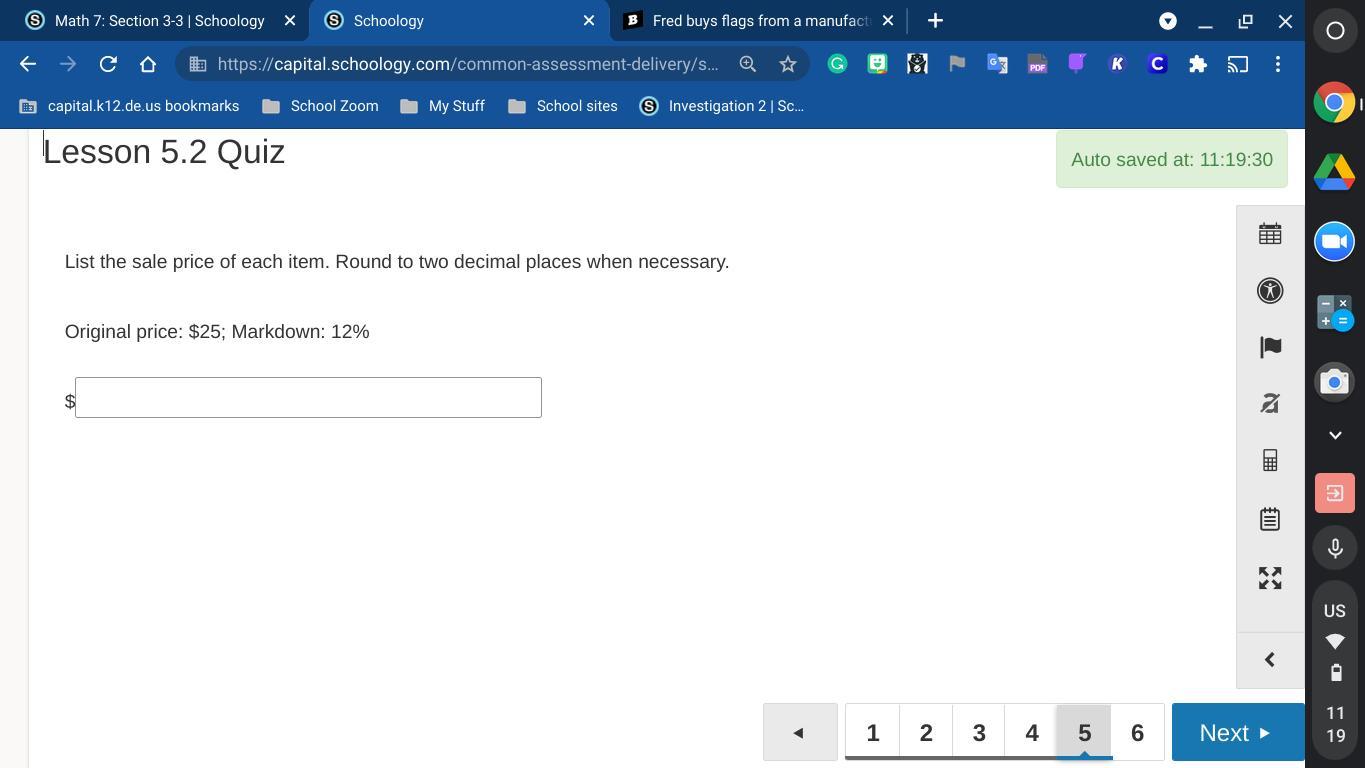Open Zoom app from the shelf
Viewport: 1365px width, 768px height.
tap(1334, 242)
